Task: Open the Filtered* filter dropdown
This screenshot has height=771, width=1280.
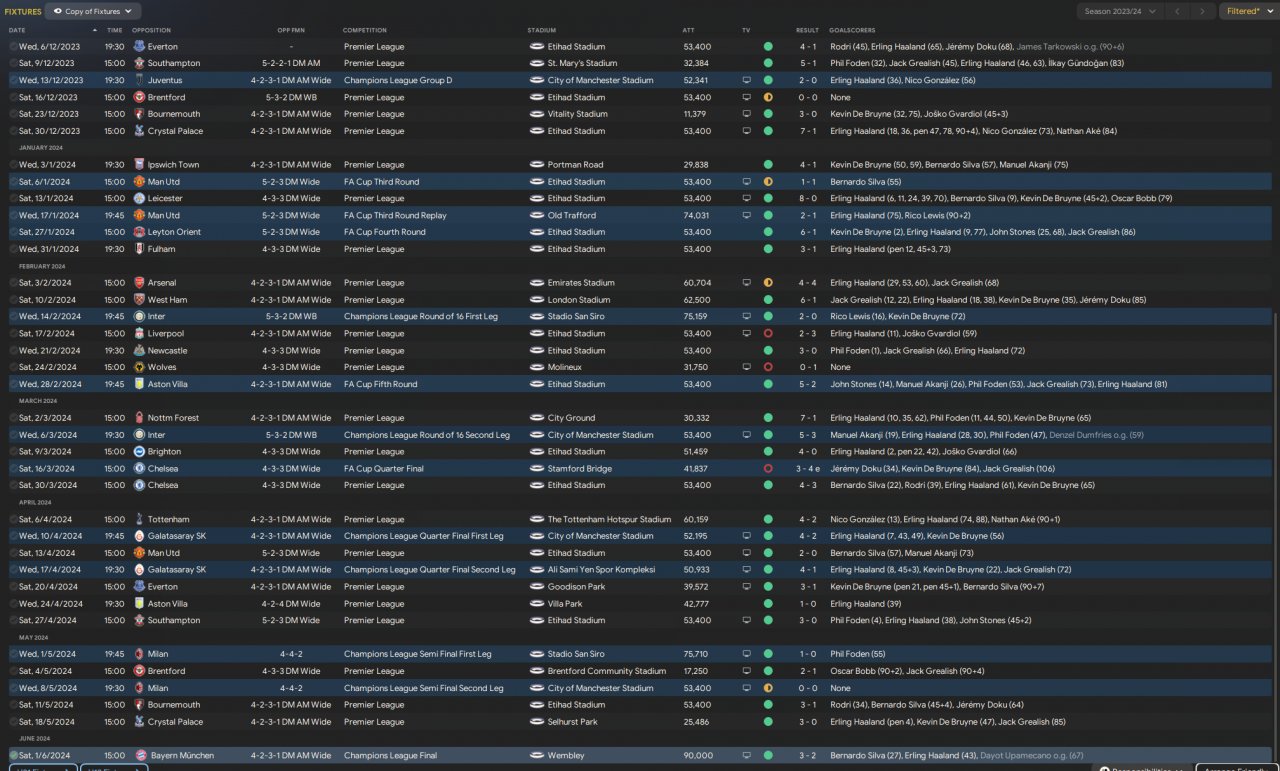Action: tap(1248, 11)
